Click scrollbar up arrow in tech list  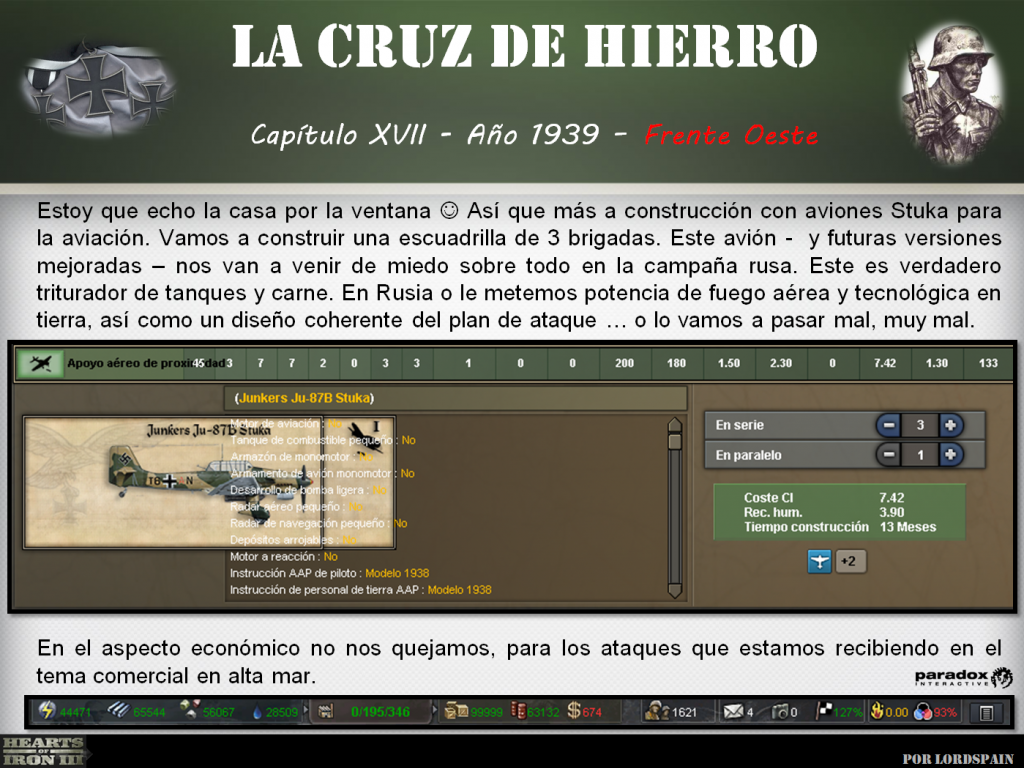[675, 425]
